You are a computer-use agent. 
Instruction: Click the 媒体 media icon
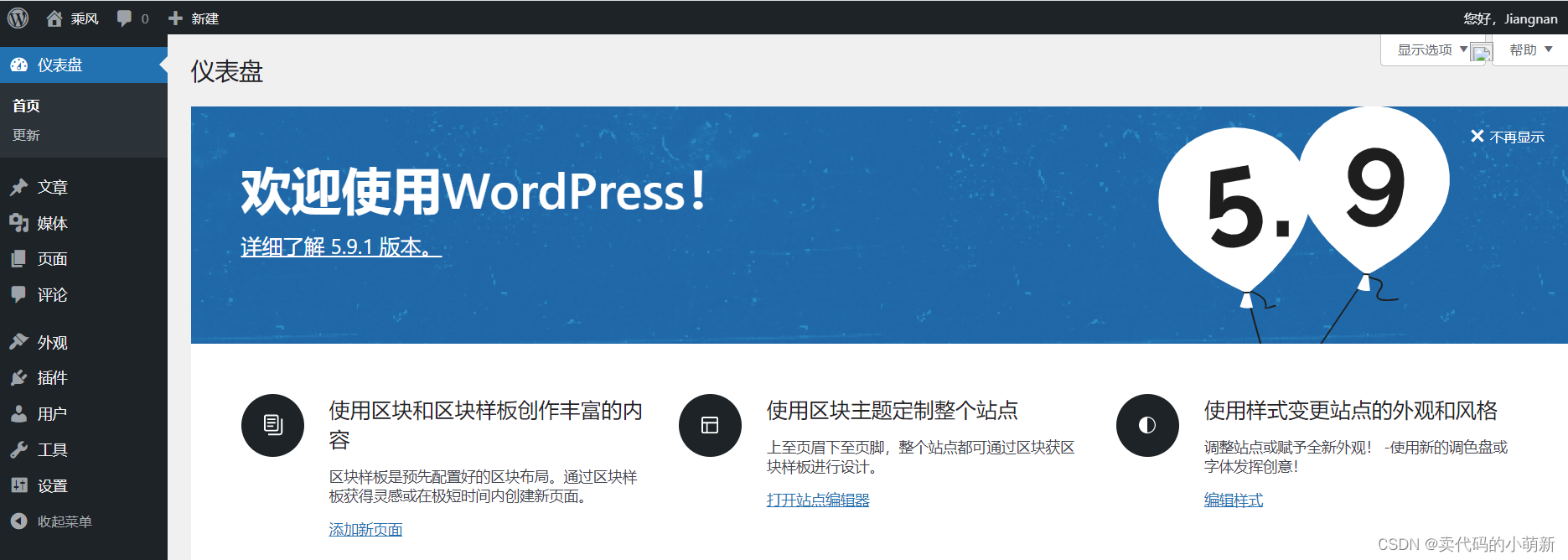click(19, 223)
